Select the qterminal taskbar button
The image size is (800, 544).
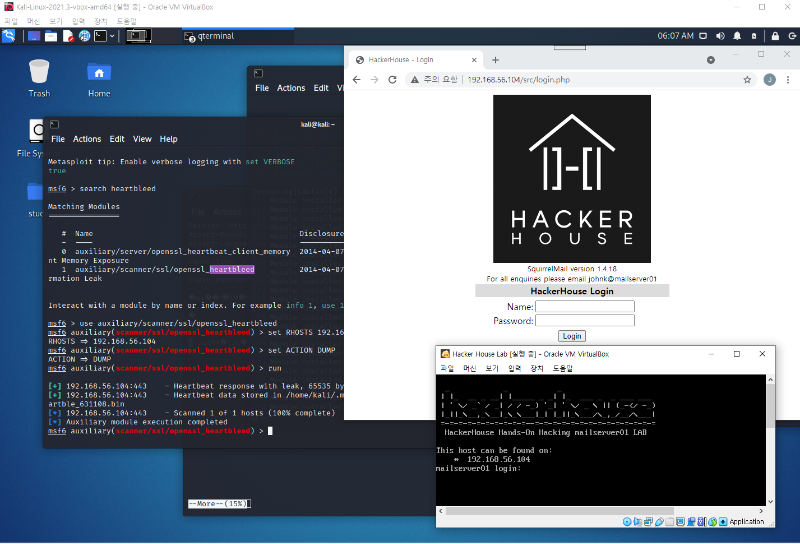point(237,36)
